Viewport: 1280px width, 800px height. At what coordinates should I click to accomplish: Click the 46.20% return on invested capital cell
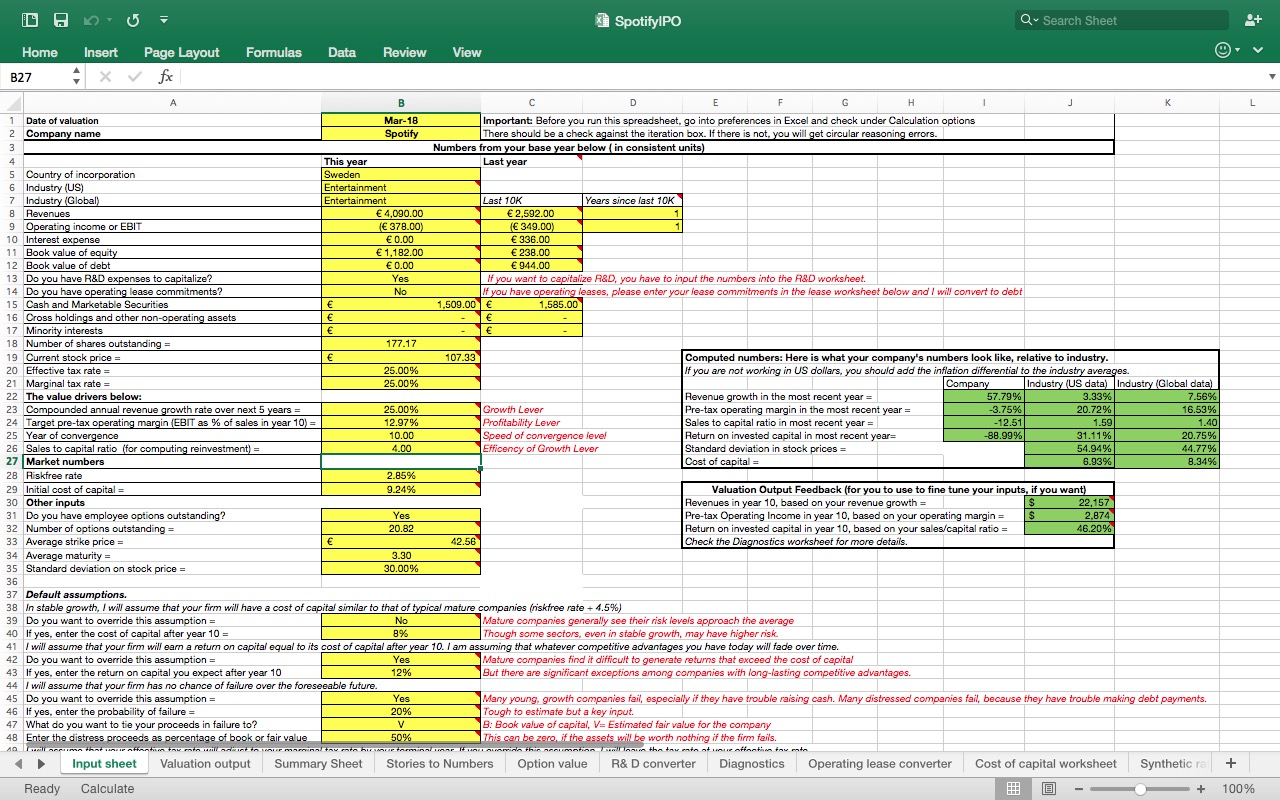[1070, 528]
